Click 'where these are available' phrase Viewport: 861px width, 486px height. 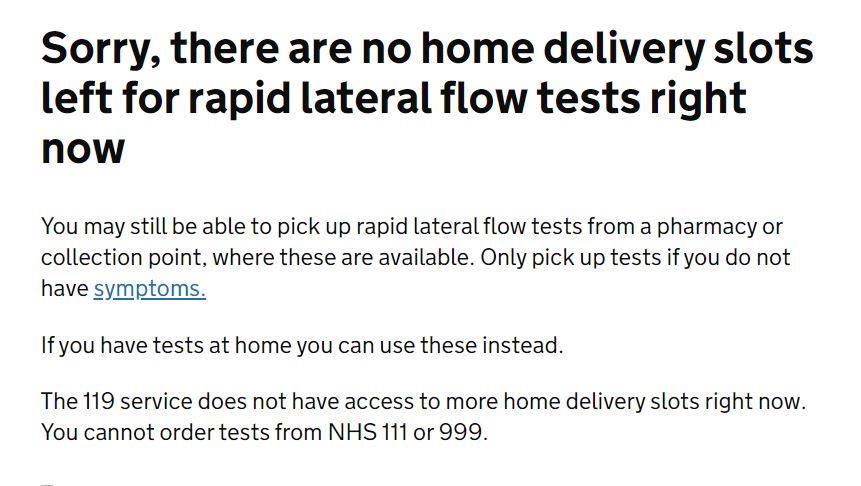coord(342,258)
